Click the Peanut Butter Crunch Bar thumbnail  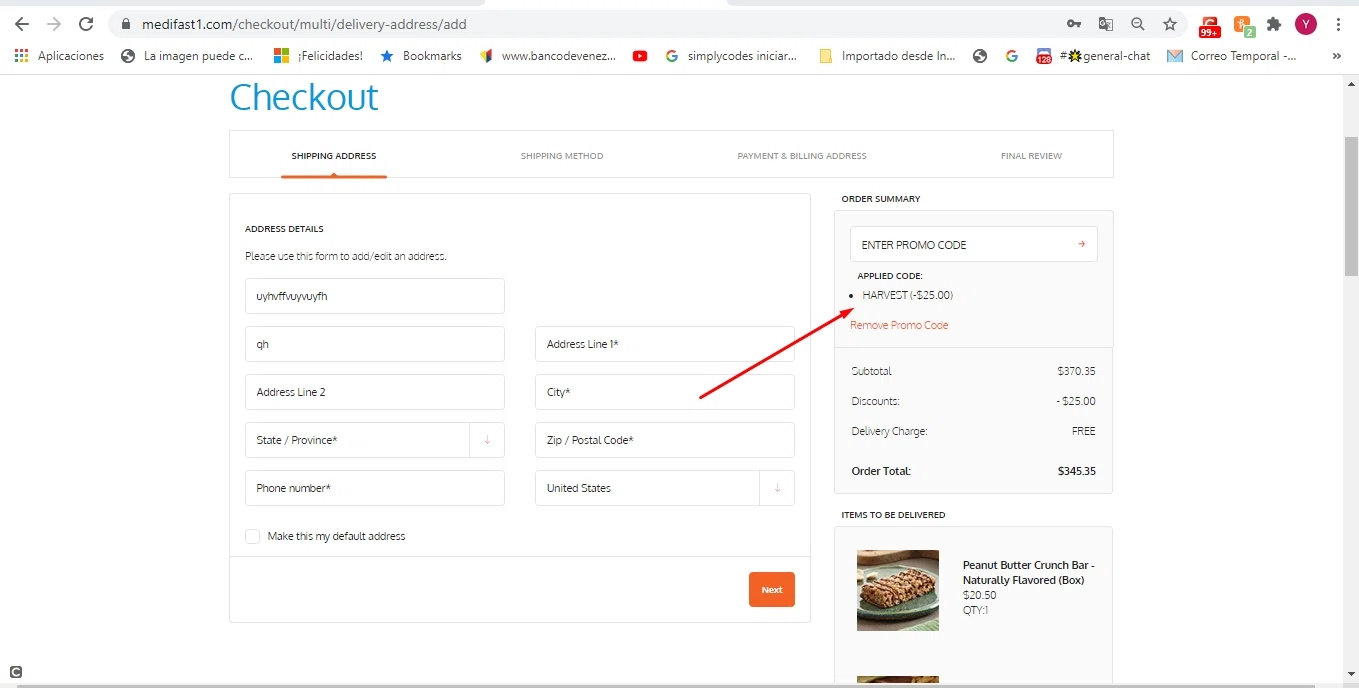click(x=898, y=590)
